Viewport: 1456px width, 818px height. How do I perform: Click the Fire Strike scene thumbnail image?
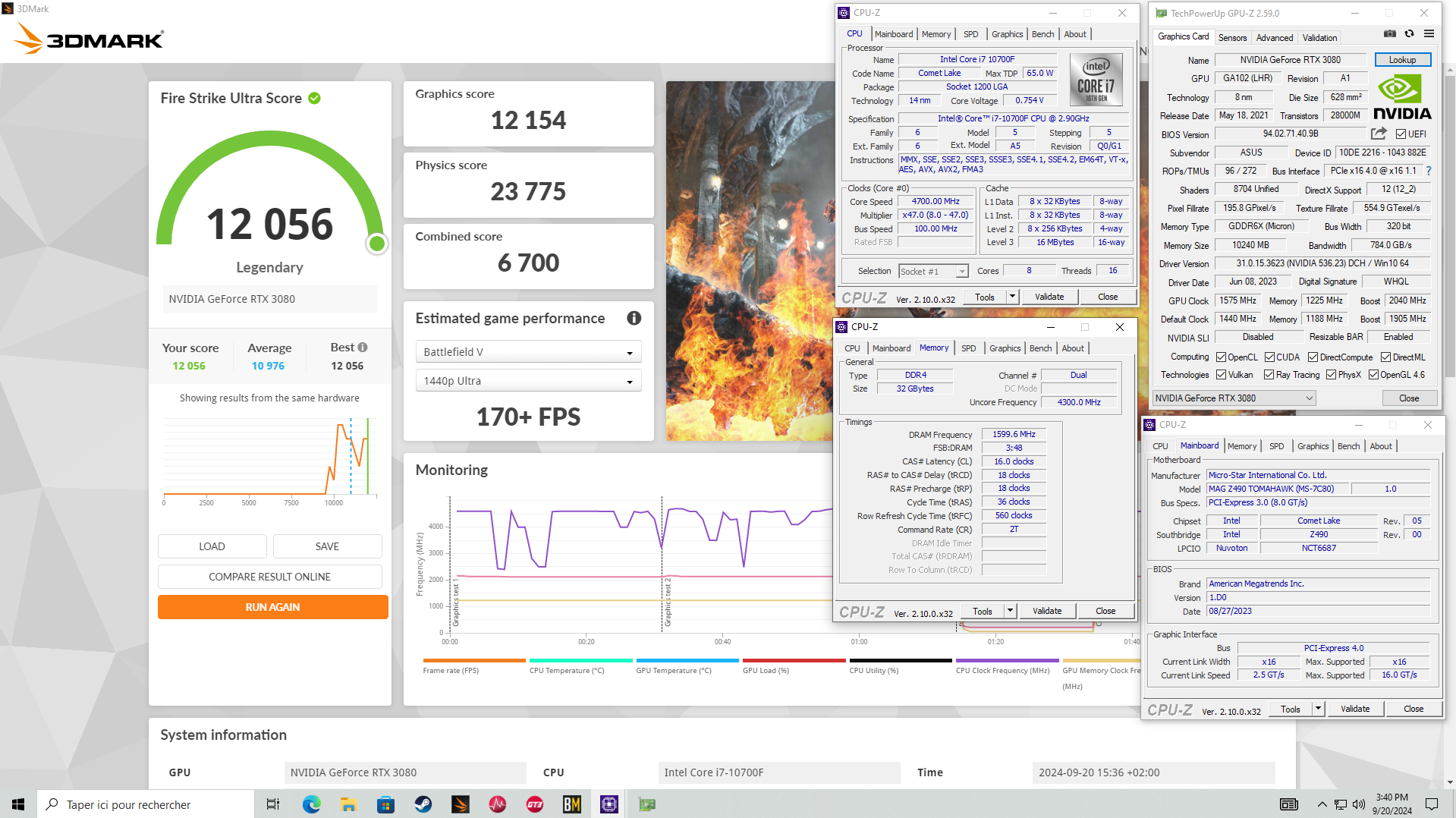click(750, 261)
